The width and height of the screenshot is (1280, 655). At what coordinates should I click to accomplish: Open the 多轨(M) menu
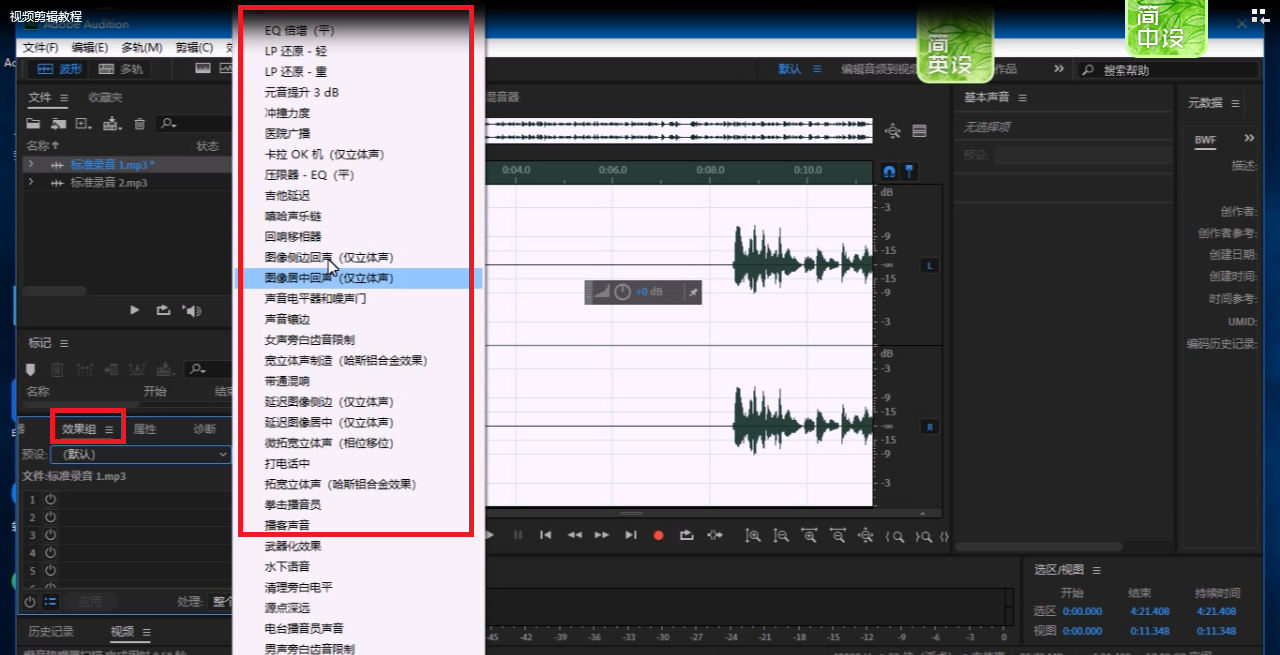pos(142,47)
